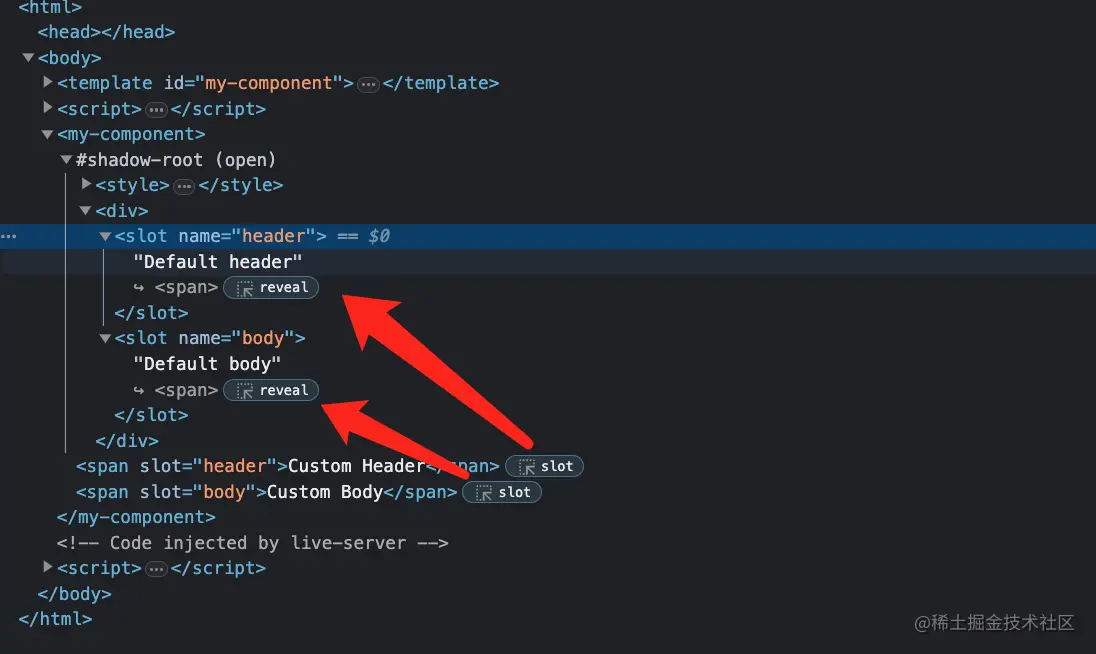Expand the last script node before </body>
Viewport: 1096px width, 654px height.
[48, 567]
